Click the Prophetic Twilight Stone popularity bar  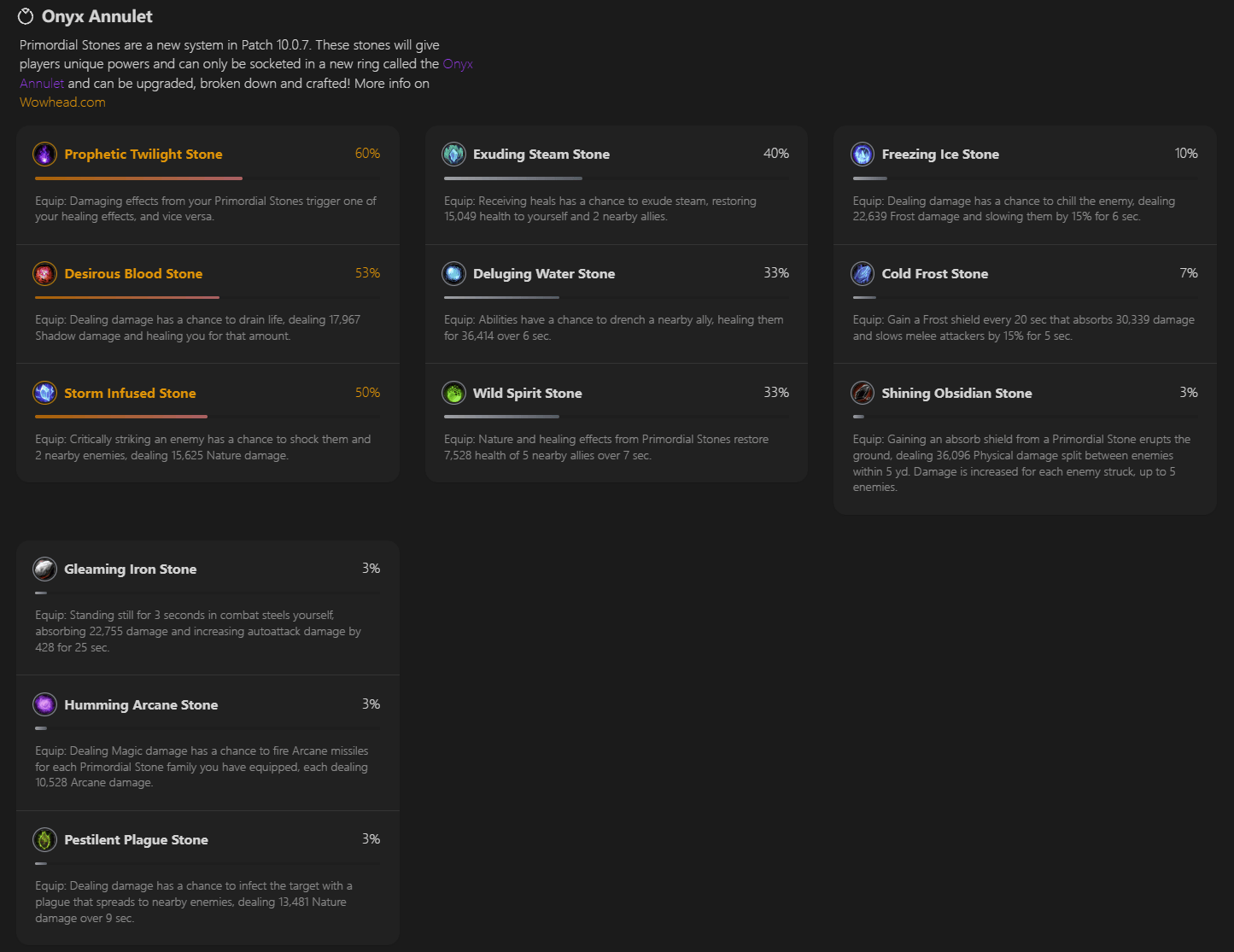[208, 178]
